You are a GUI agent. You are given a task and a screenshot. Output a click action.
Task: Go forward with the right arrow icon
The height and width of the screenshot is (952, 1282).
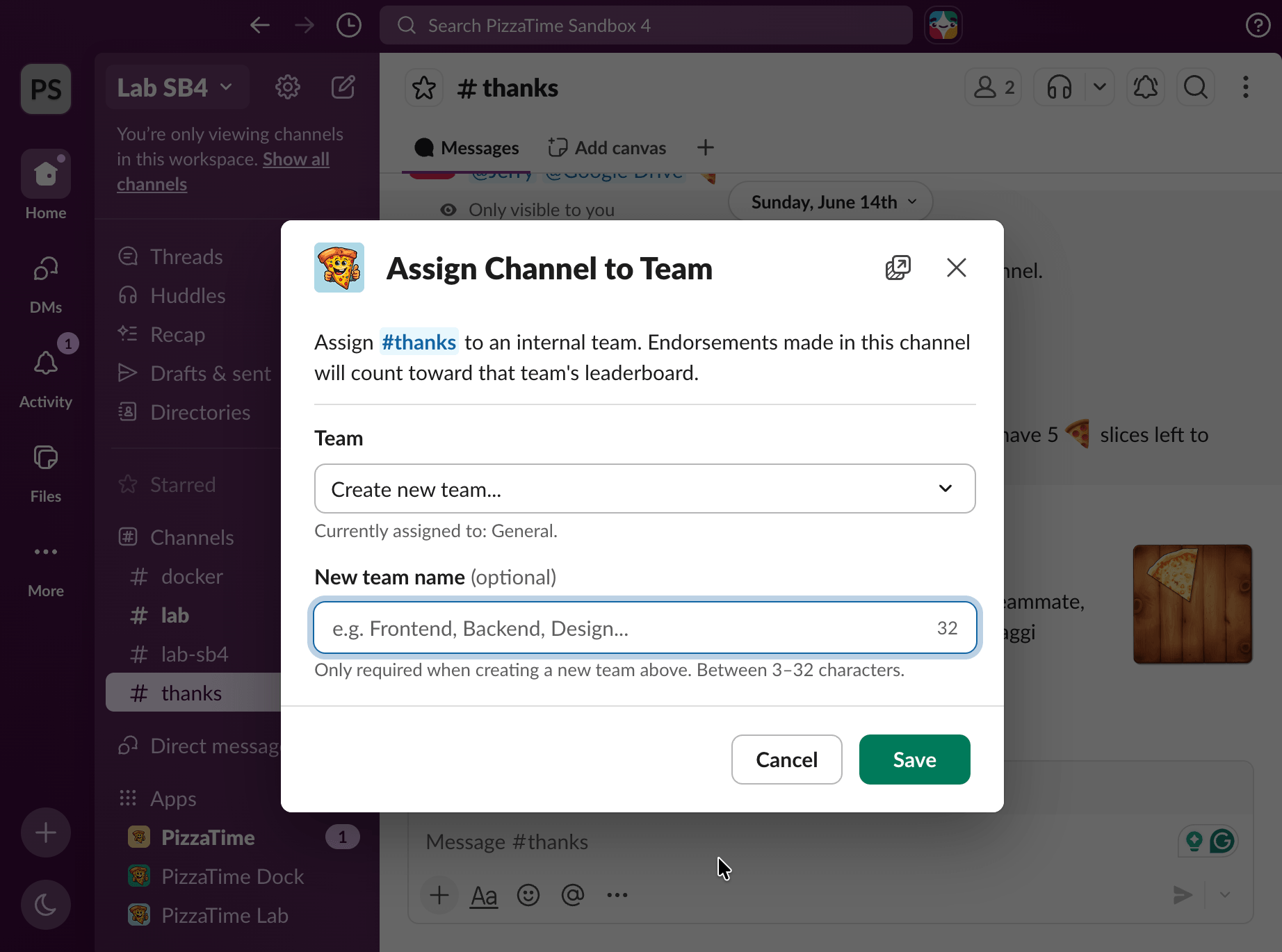coord(305,26)
